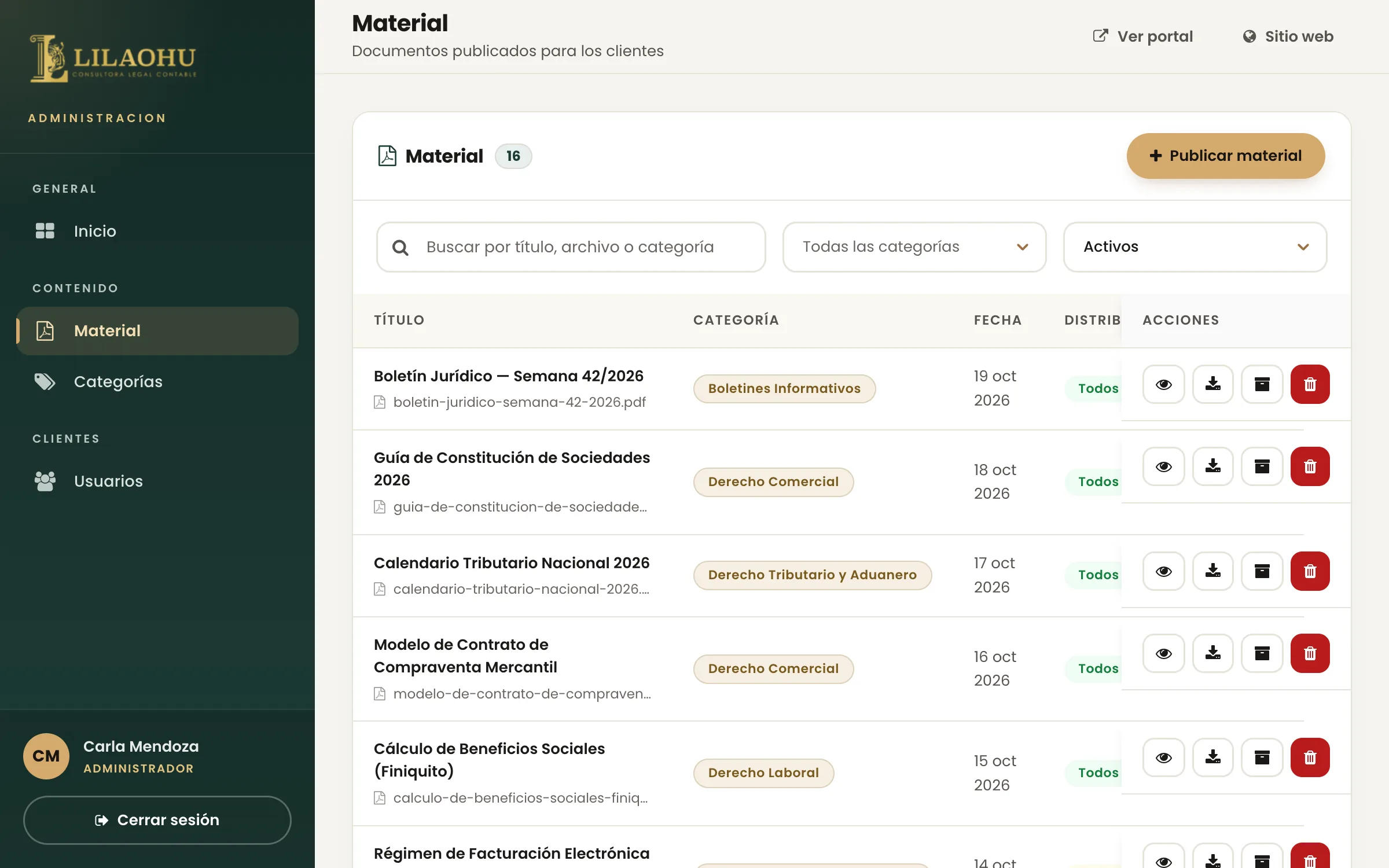Click the Categoría column header
This screenshot has height=868, width=1389.
click(x=736, y=320)
